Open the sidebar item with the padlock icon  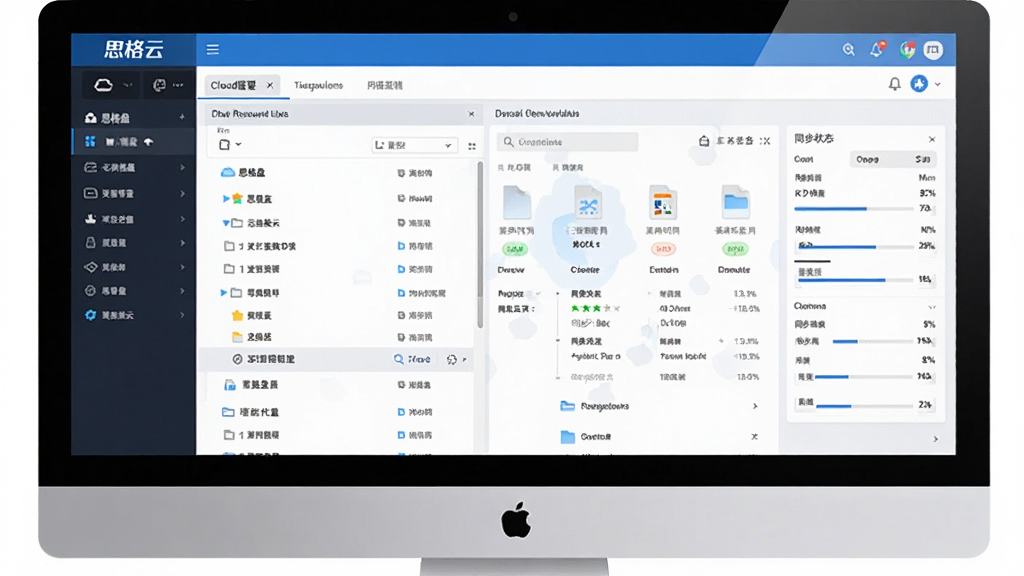click(135, 243)
